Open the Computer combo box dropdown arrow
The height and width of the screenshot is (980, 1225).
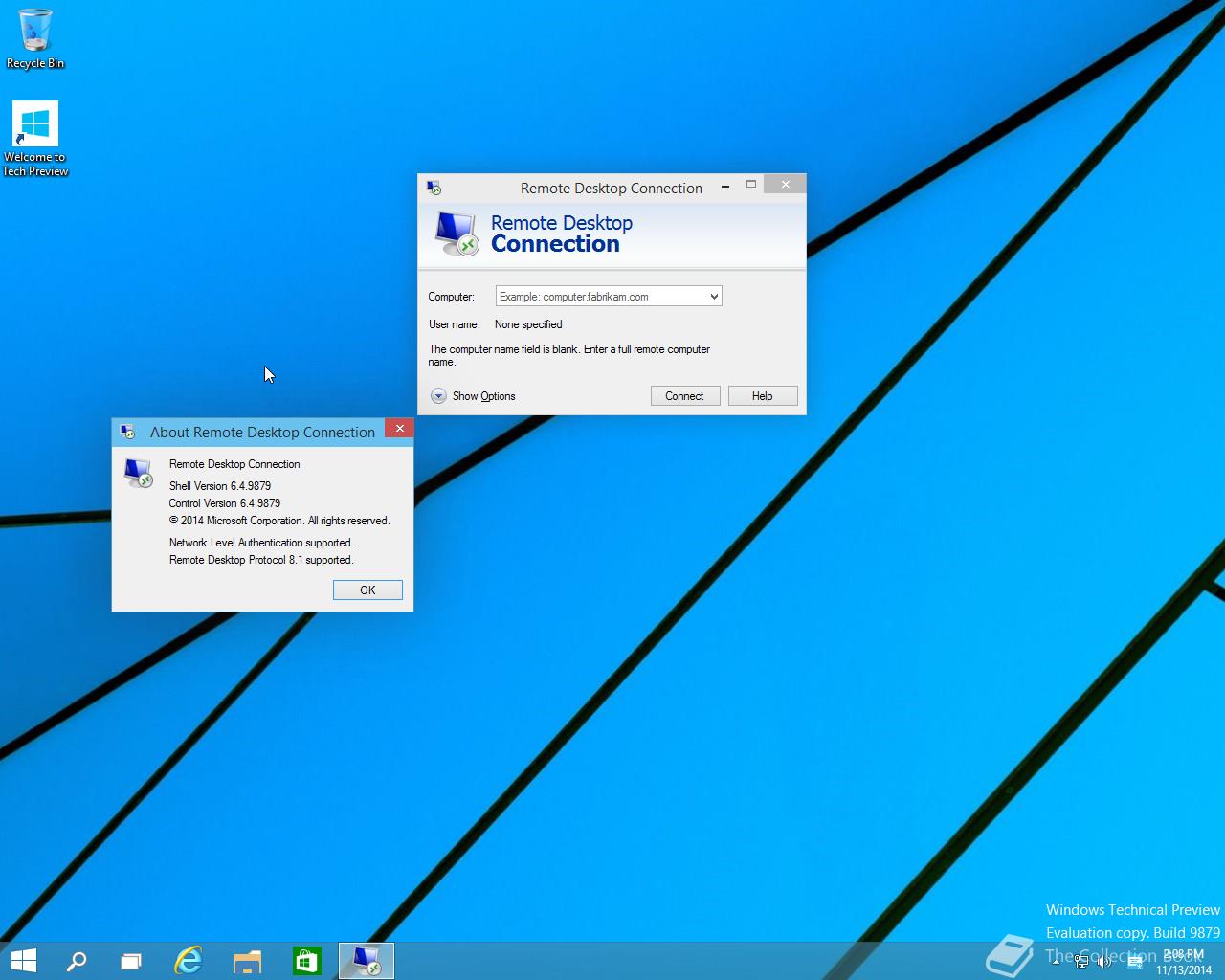click(714, 297)
